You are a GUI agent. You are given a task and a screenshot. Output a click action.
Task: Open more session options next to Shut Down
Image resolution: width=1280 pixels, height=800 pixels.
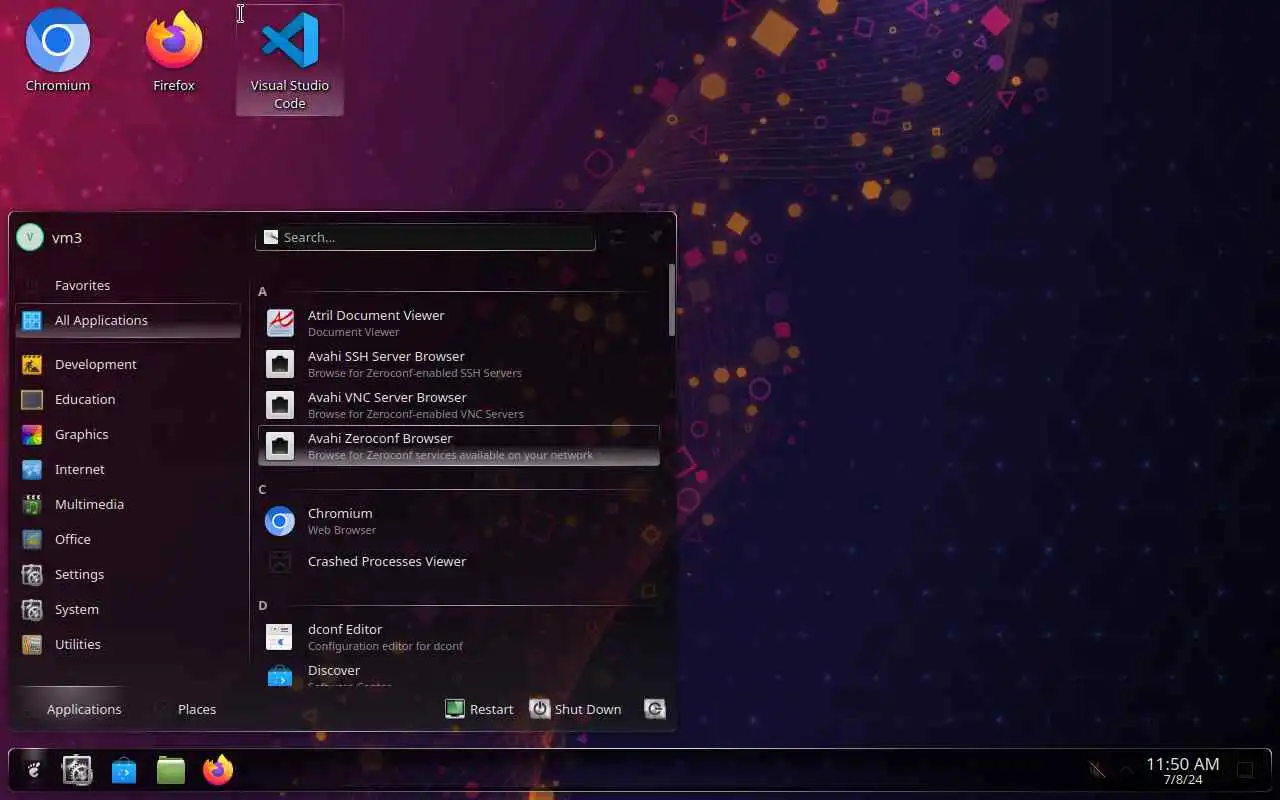tap(655, 709)
